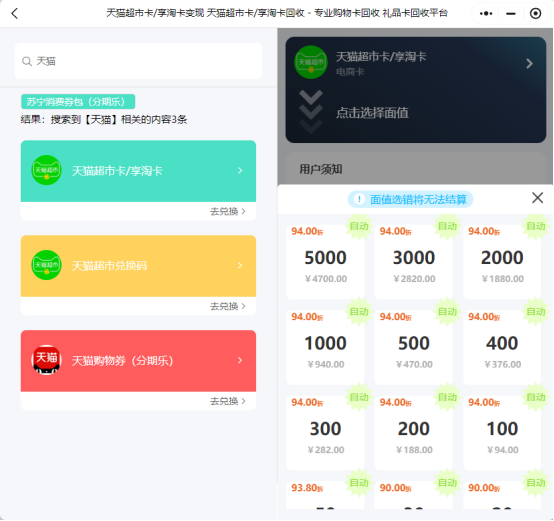Select the 300 face value option
This screenshot has width=554, height=521.
(x=325, y=433)
